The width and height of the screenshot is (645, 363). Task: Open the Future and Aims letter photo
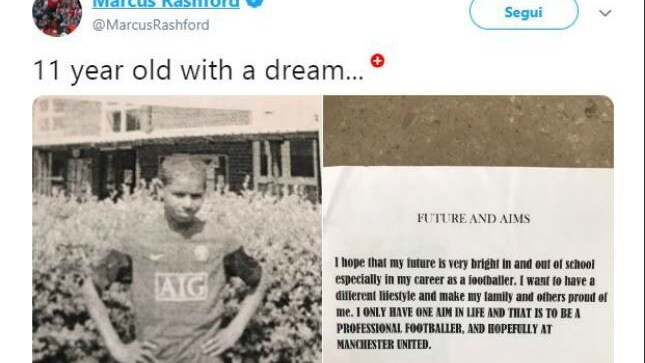point(469,229)
